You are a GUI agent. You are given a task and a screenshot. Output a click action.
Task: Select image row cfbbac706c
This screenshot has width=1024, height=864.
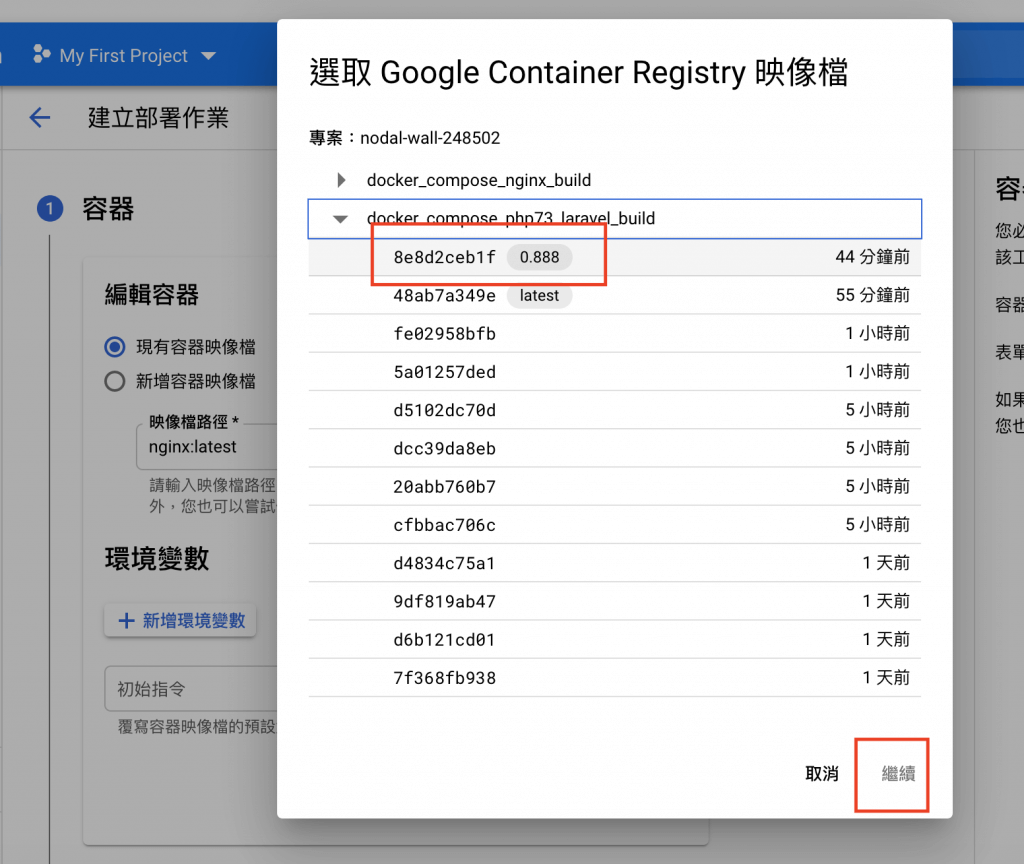[615, 524]
